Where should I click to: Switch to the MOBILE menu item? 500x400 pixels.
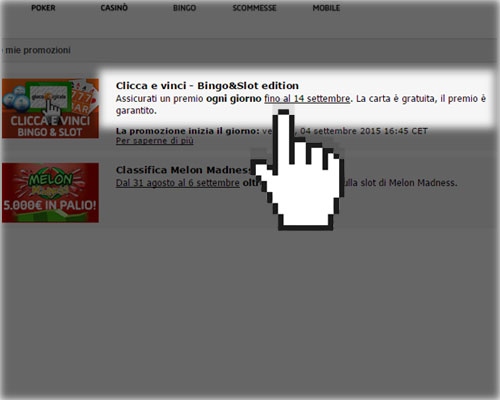pos(326,8)
